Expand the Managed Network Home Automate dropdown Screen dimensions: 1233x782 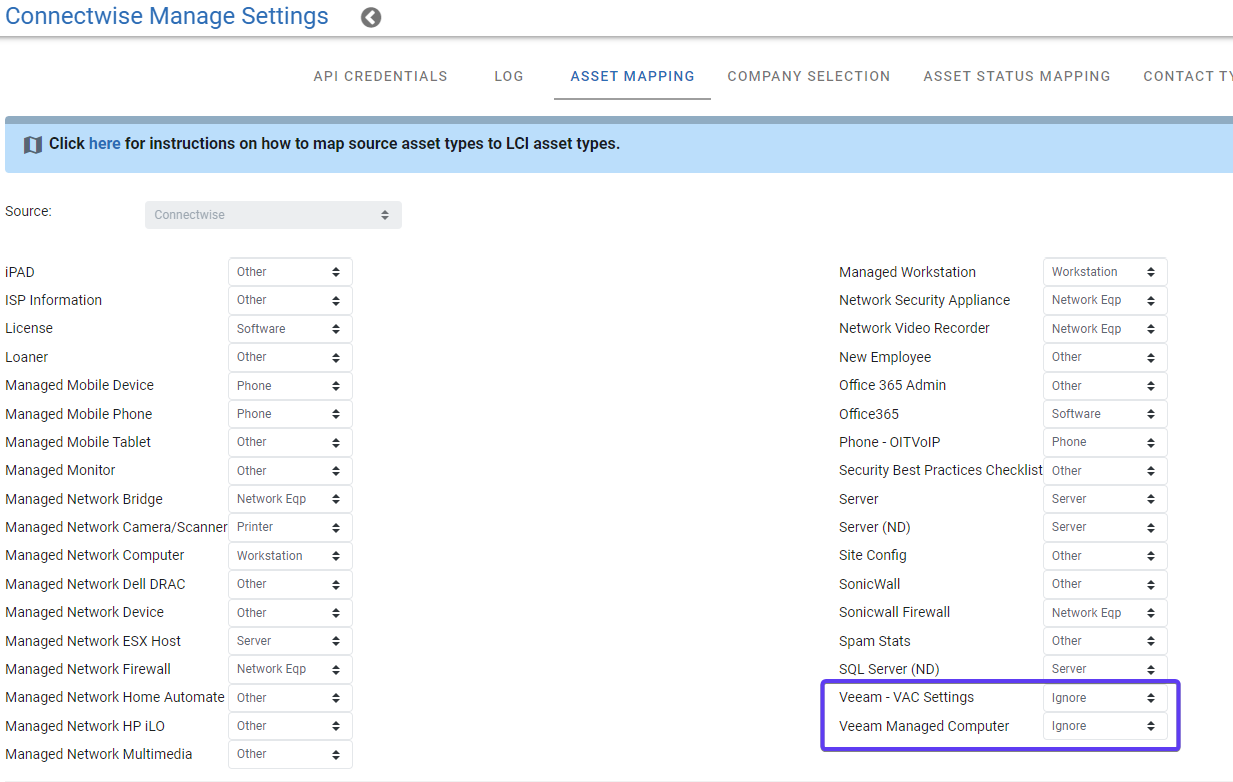pyautogui.click(x=290, y=698)
